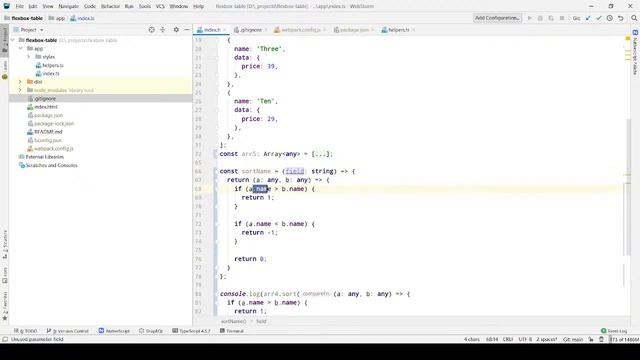640x360 pixels.
Task: Close the index.ts editor tab
Action: click(x=225, y=30)
